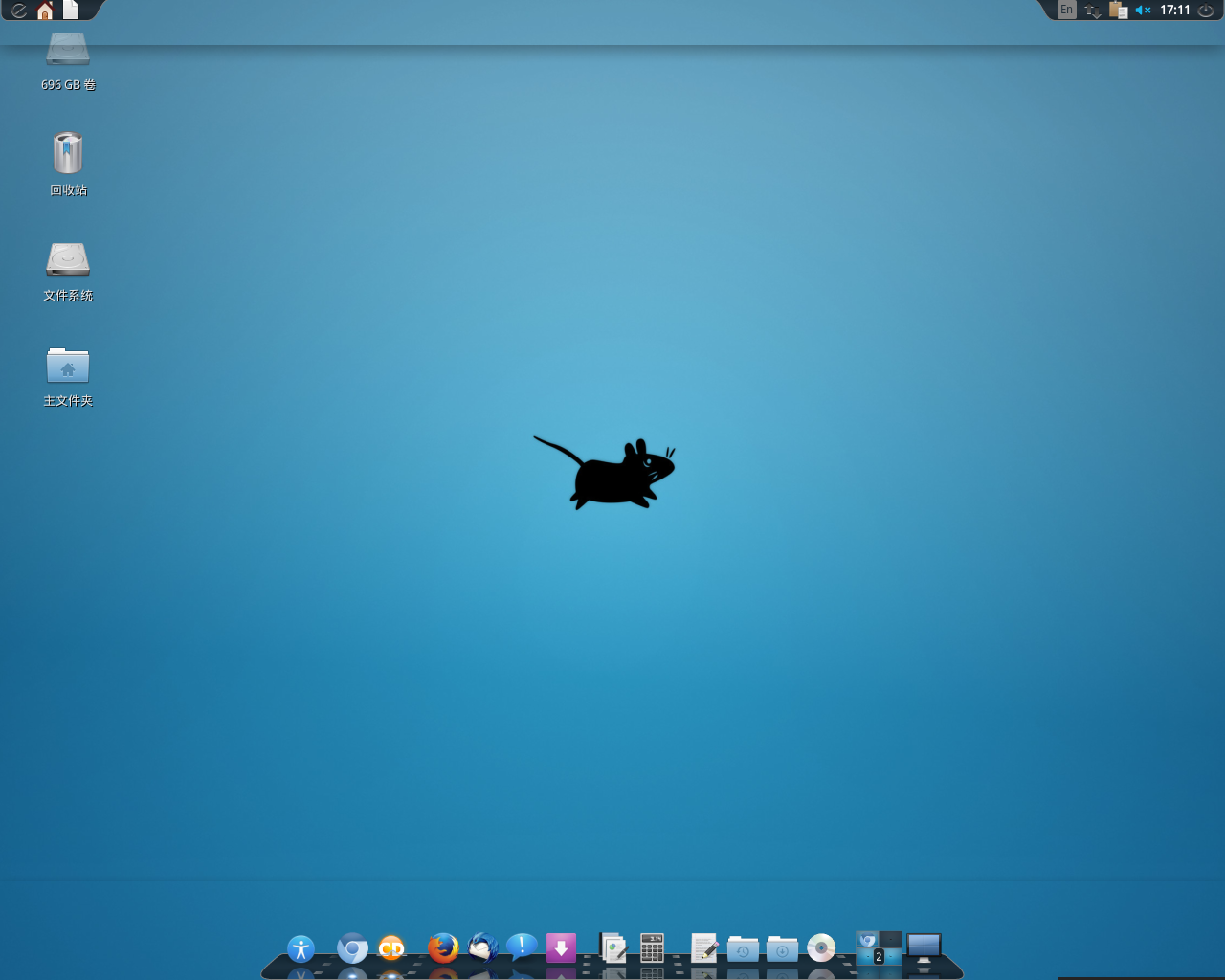The image size is (1225, 980).
Task: Open the applications menu at top-left
Action: coord(18,11)
